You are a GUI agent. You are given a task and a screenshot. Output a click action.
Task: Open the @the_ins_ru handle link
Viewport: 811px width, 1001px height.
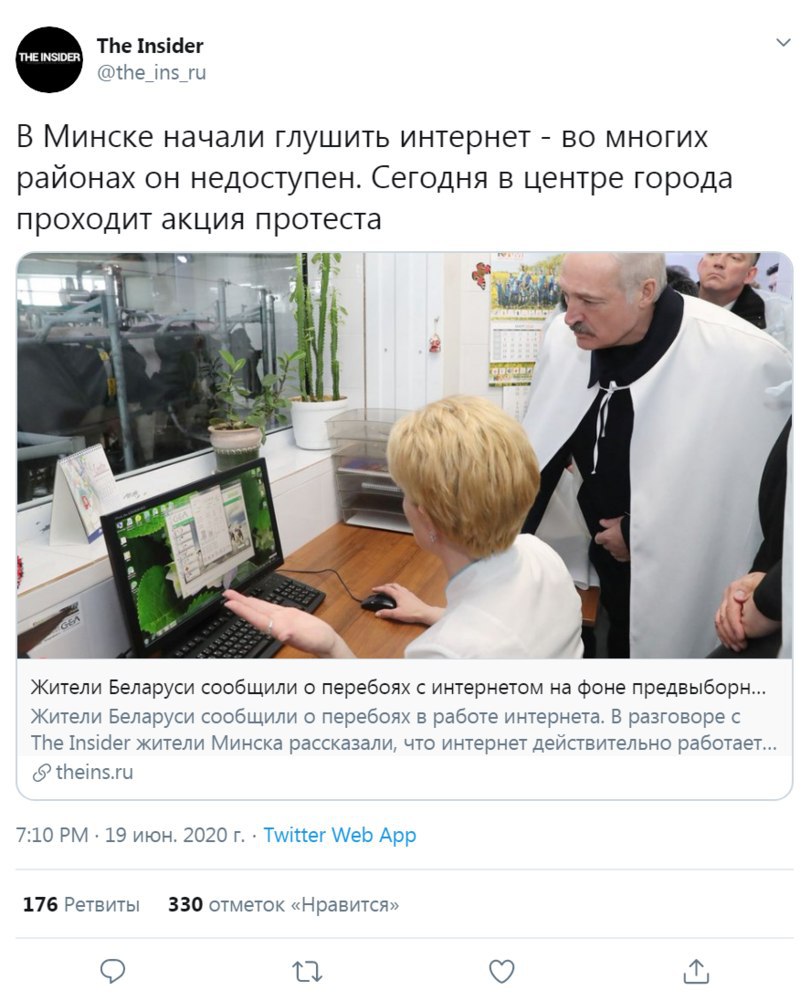[x=151, y=73]
